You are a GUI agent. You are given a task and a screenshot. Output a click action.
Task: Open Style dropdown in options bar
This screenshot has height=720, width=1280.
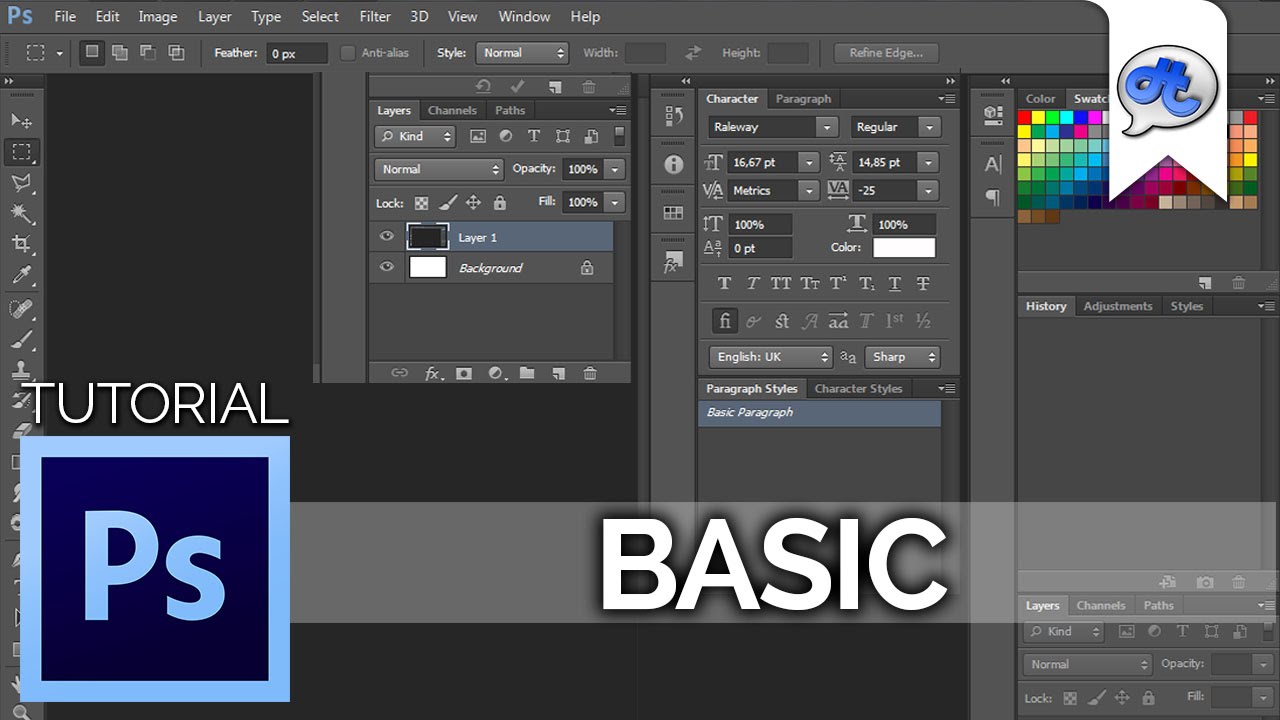tap(522, 53)
